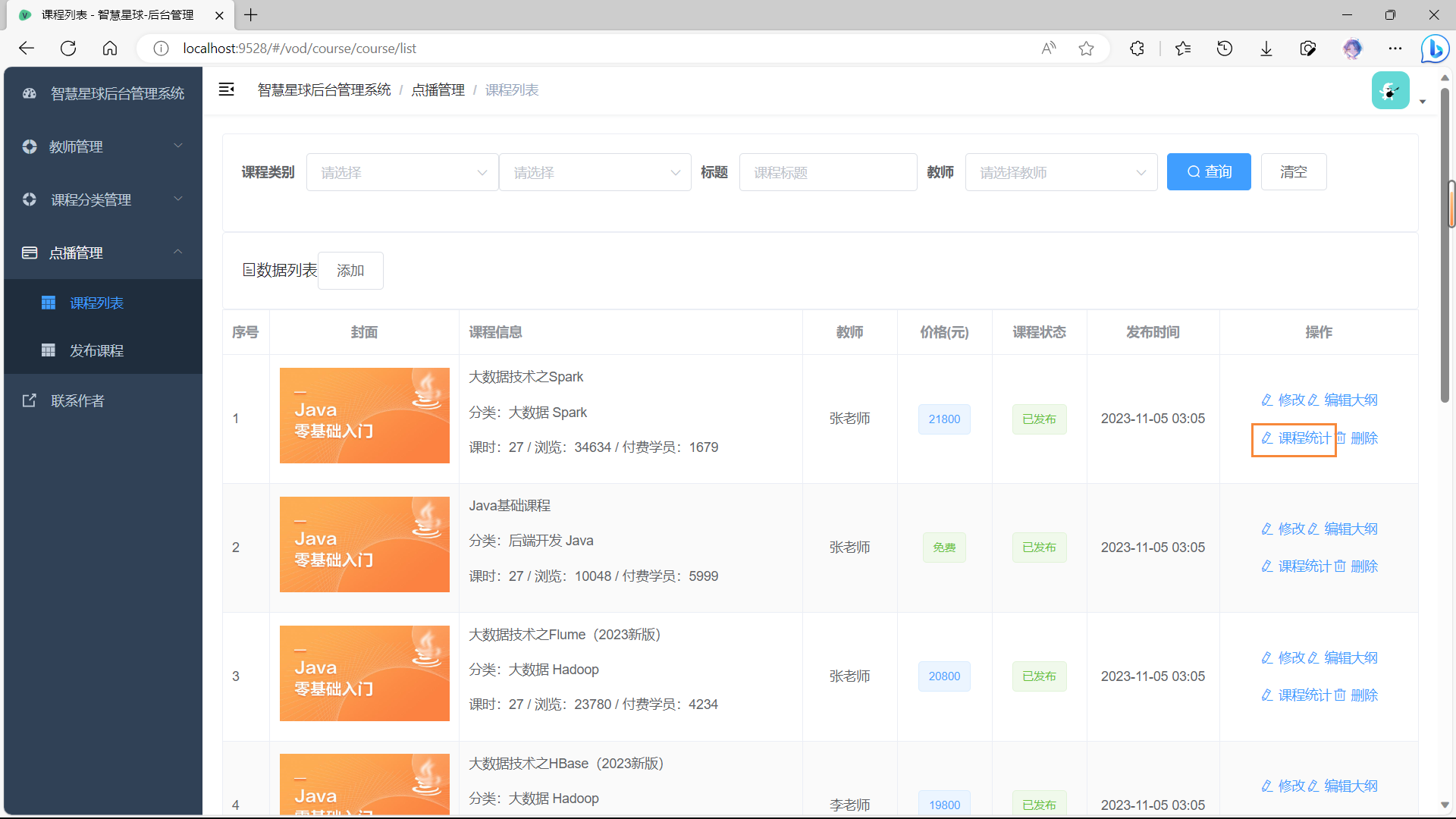Viewport: 1456px width, 819px height.
Task: Click into 课程标题 input field
Action: [x=827, y=173]
